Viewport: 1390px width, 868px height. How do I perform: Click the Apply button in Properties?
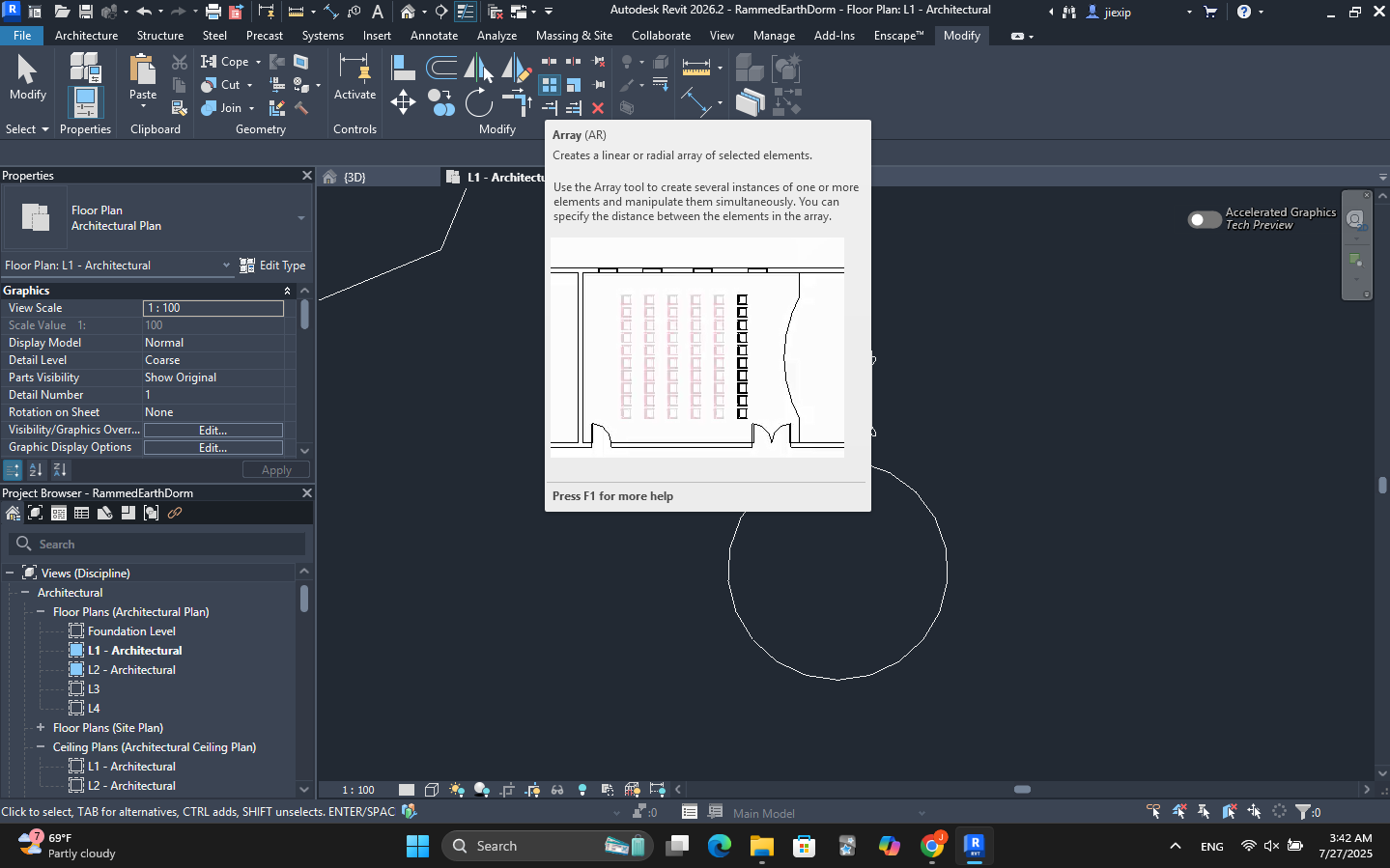point(276,470)
